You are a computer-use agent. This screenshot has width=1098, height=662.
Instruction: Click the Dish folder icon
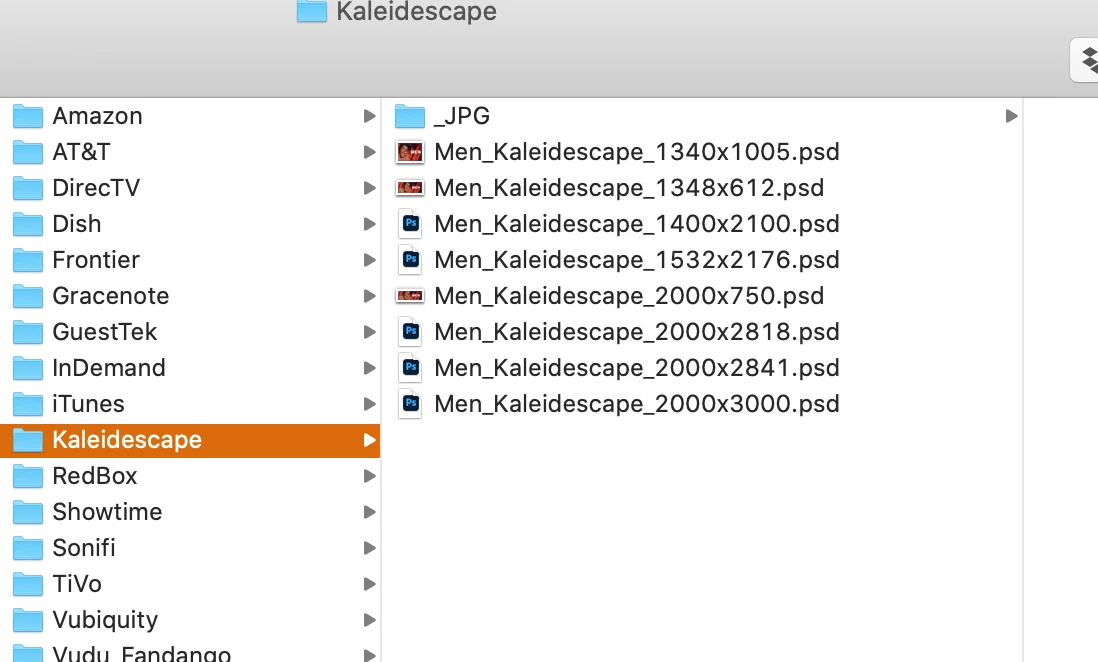pos(28,224)
